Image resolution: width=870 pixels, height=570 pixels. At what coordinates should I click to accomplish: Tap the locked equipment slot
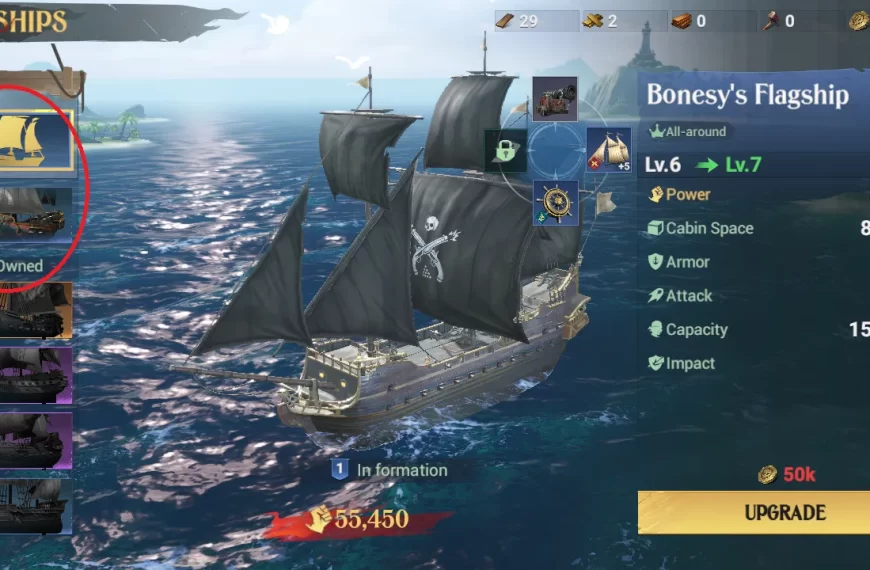505,150
